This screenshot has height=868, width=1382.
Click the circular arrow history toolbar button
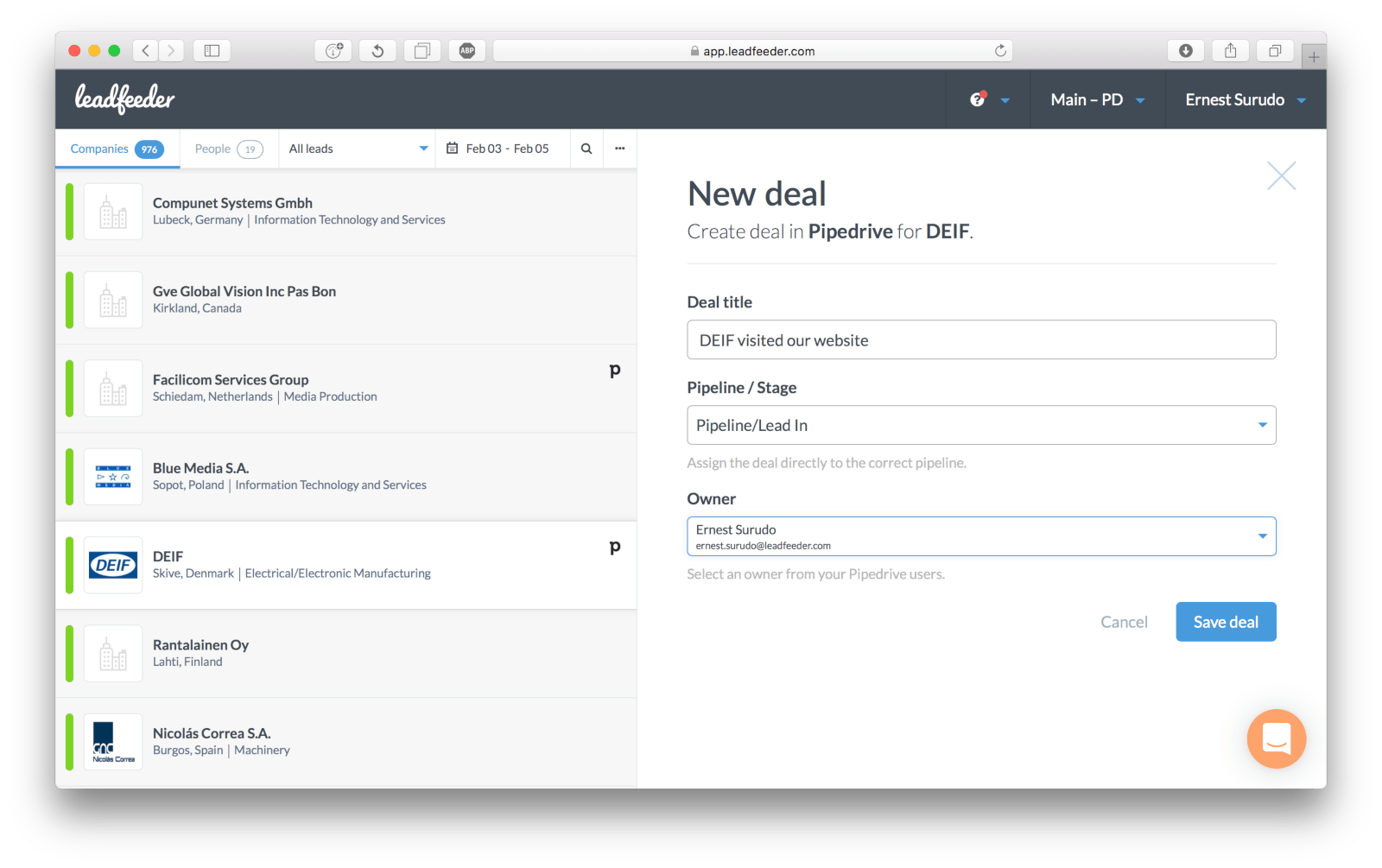coord(377,51)
